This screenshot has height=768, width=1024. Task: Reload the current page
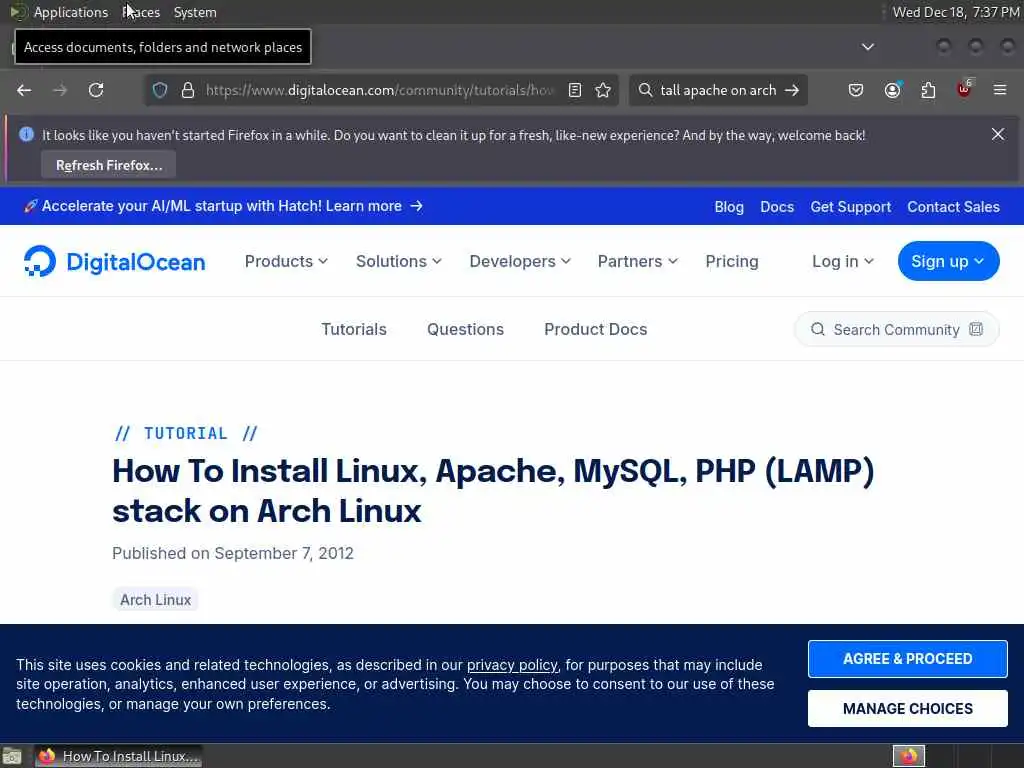(x=96, y=90)
